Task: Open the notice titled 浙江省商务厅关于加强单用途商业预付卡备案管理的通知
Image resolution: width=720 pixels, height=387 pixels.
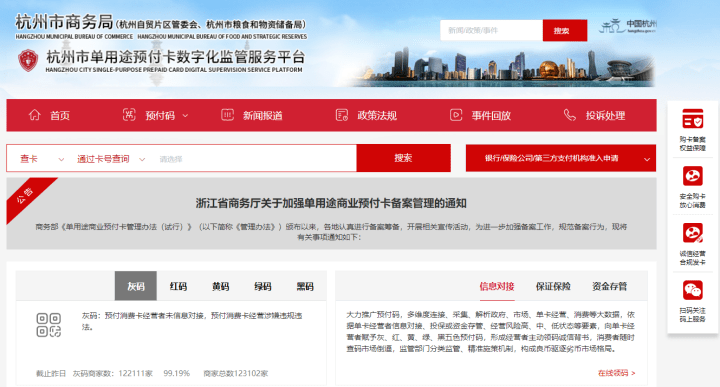Action: [x=331, y=203]
